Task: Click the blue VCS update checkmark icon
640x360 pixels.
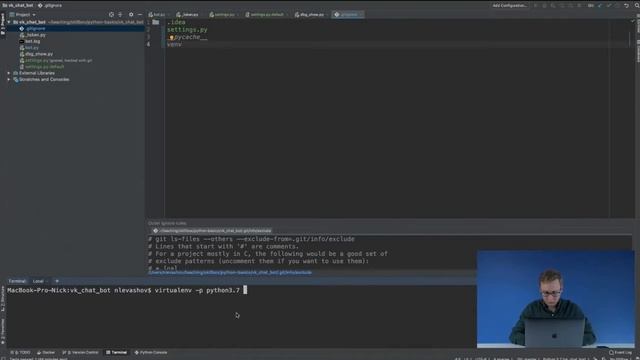Action: point(600,6)
